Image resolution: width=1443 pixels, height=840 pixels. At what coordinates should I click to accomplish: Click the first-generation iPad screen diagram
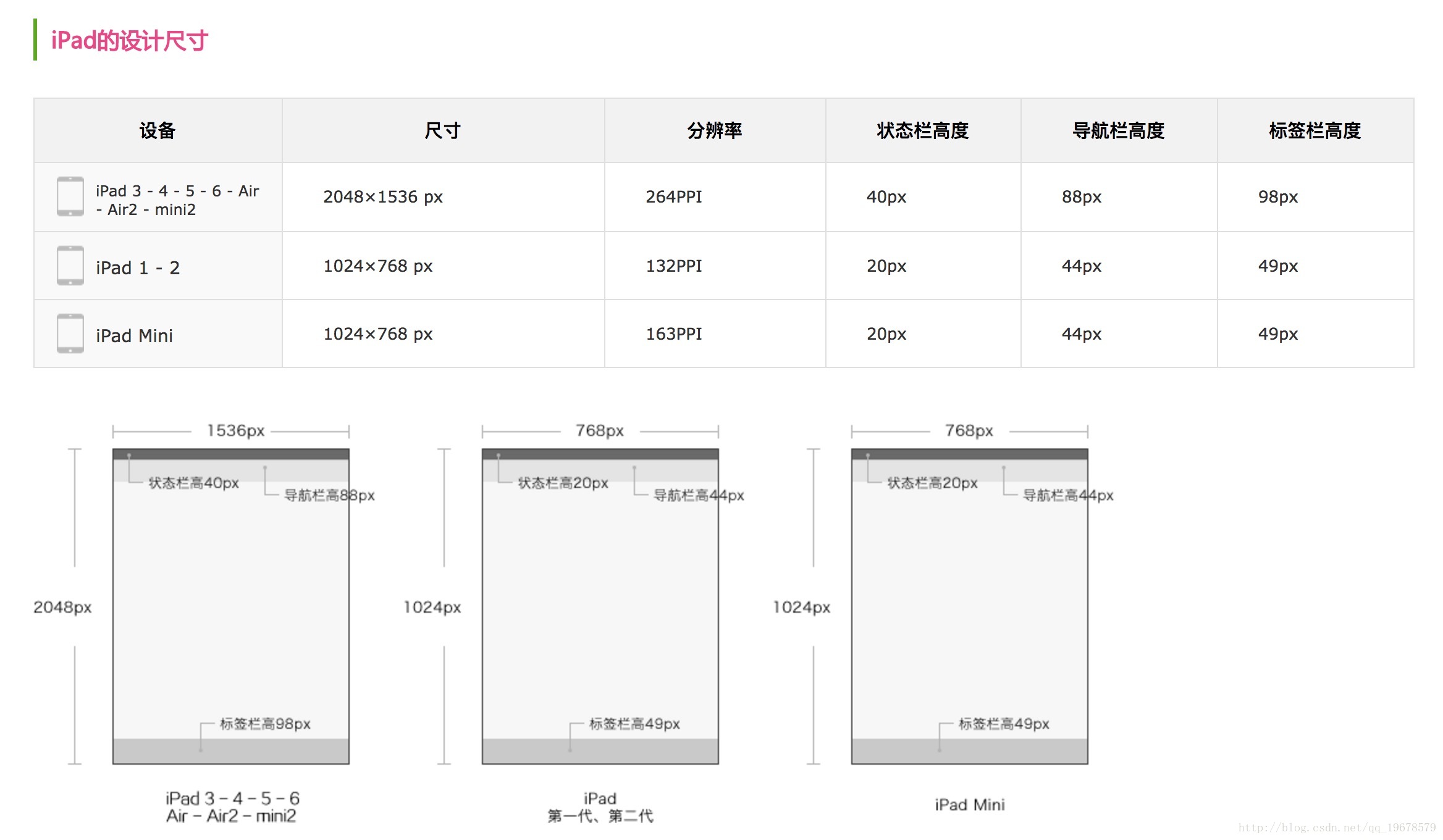pyautogui.click(x=600, y=606)
